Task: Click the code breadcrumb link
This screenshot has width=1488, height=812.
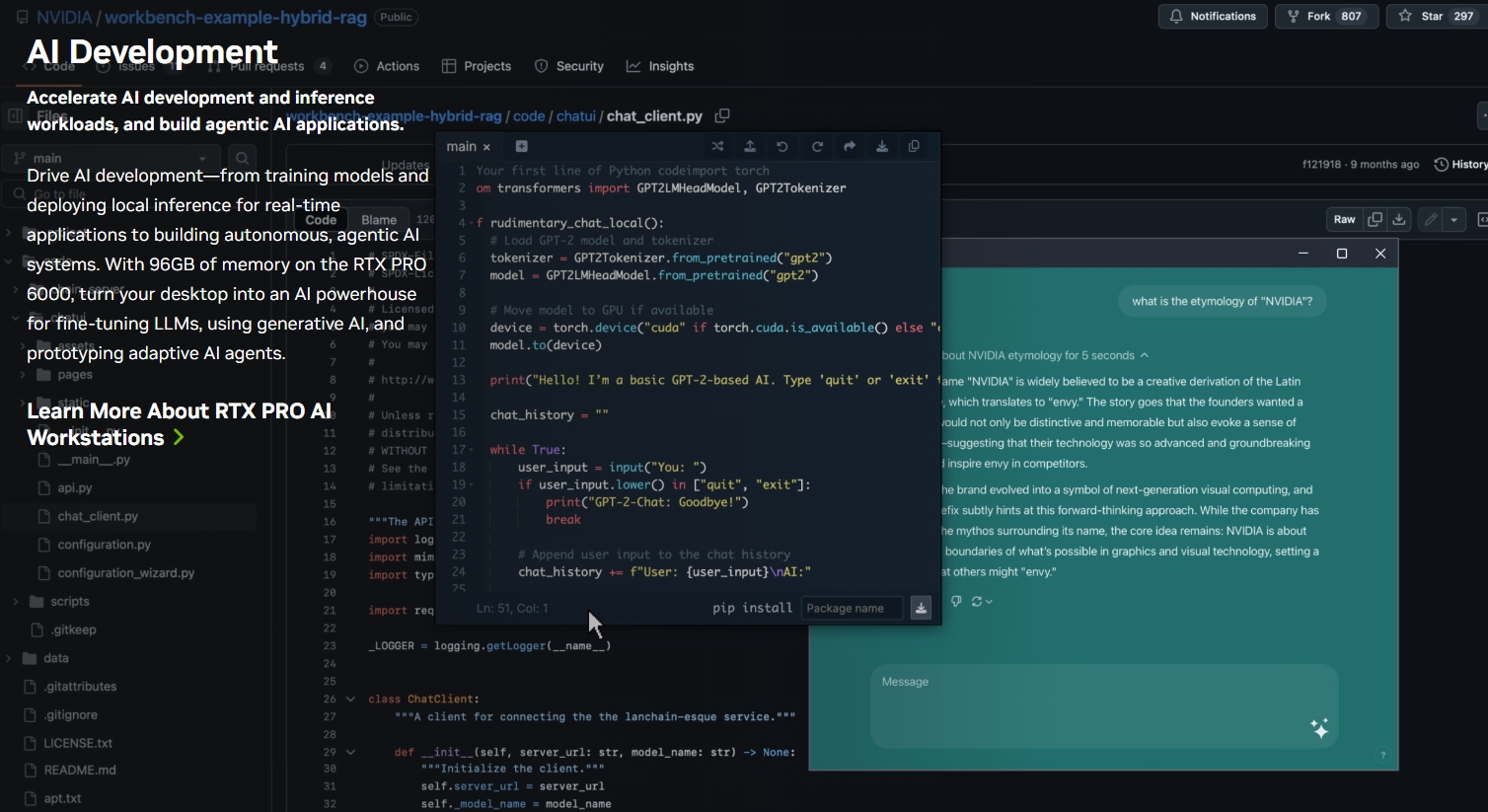Action: (x=529, y=116)
